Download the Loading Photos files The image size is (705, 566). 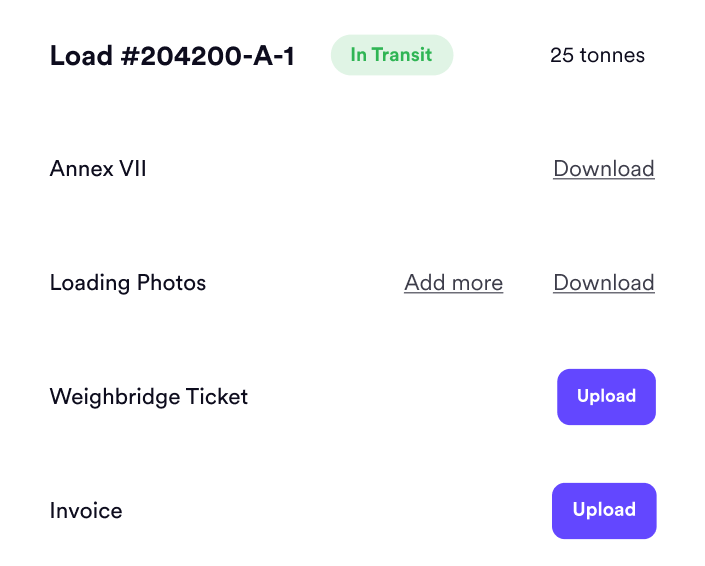point(603,283)
